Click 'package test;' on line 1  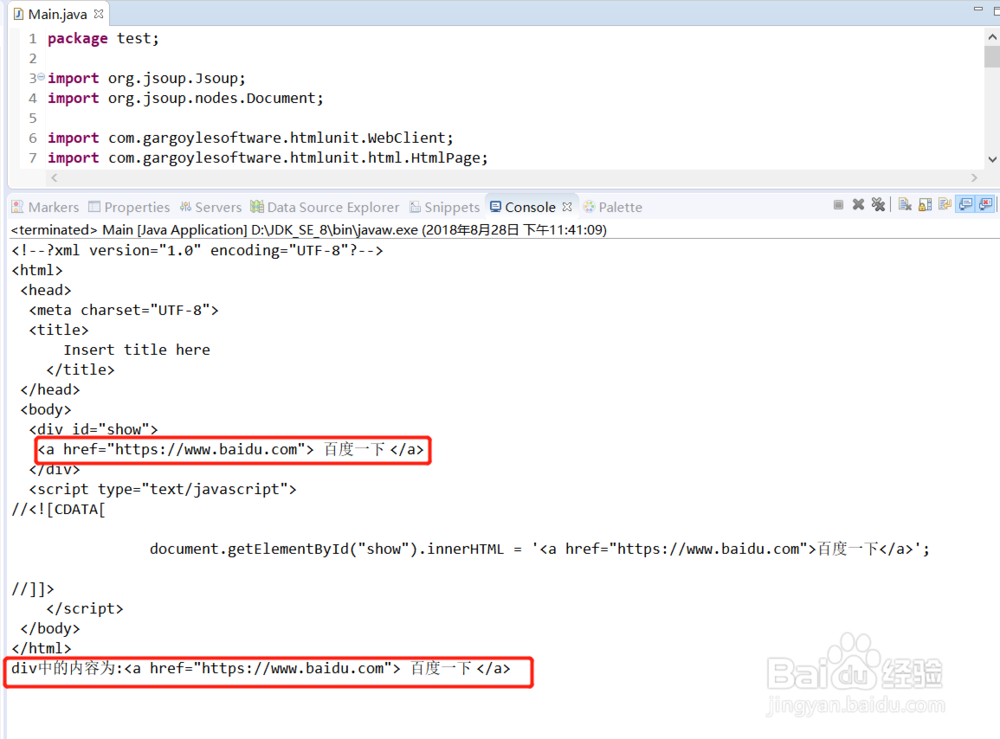pyautogui.click(x=103, y=38)
